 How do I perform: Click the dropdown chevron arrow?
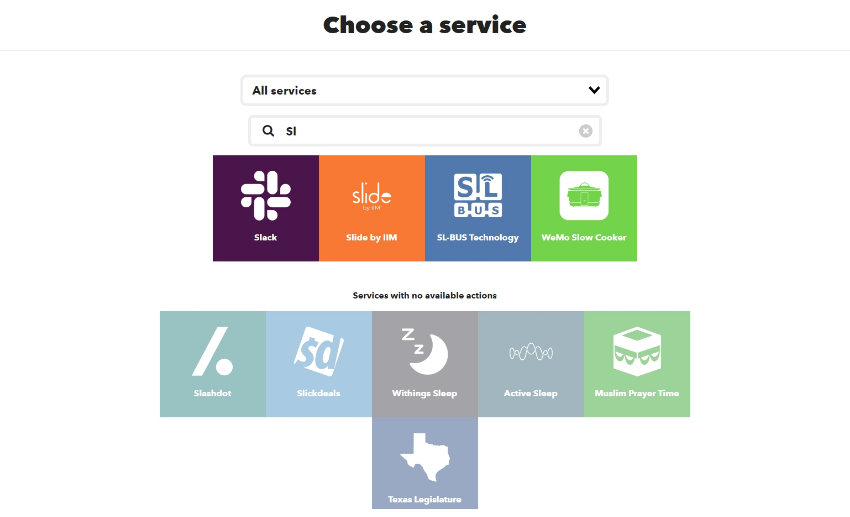coord(594,90)
